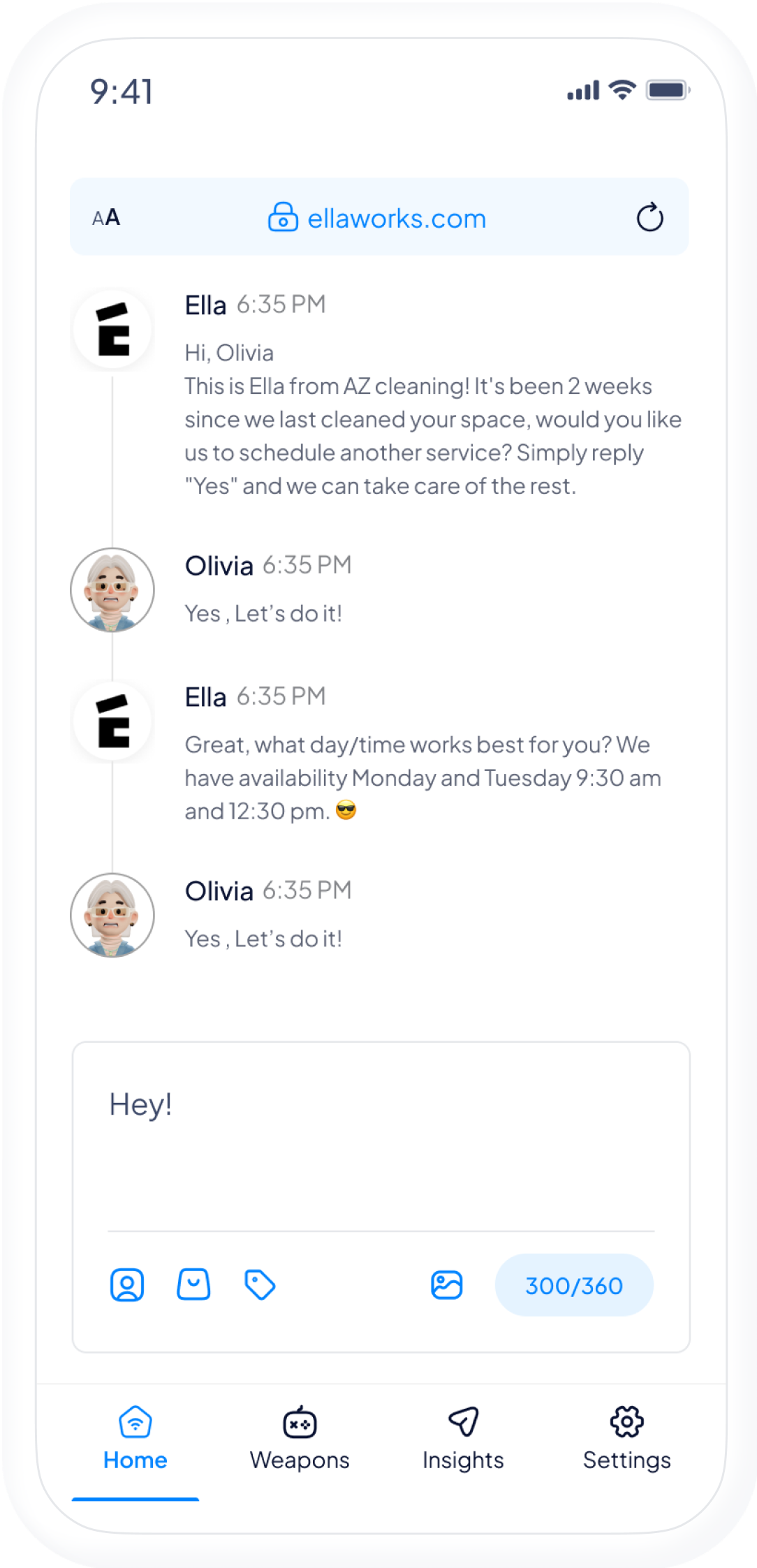Click the contact card icon in composer
The image size is (757, 1568).
[x=127, y=1285]
